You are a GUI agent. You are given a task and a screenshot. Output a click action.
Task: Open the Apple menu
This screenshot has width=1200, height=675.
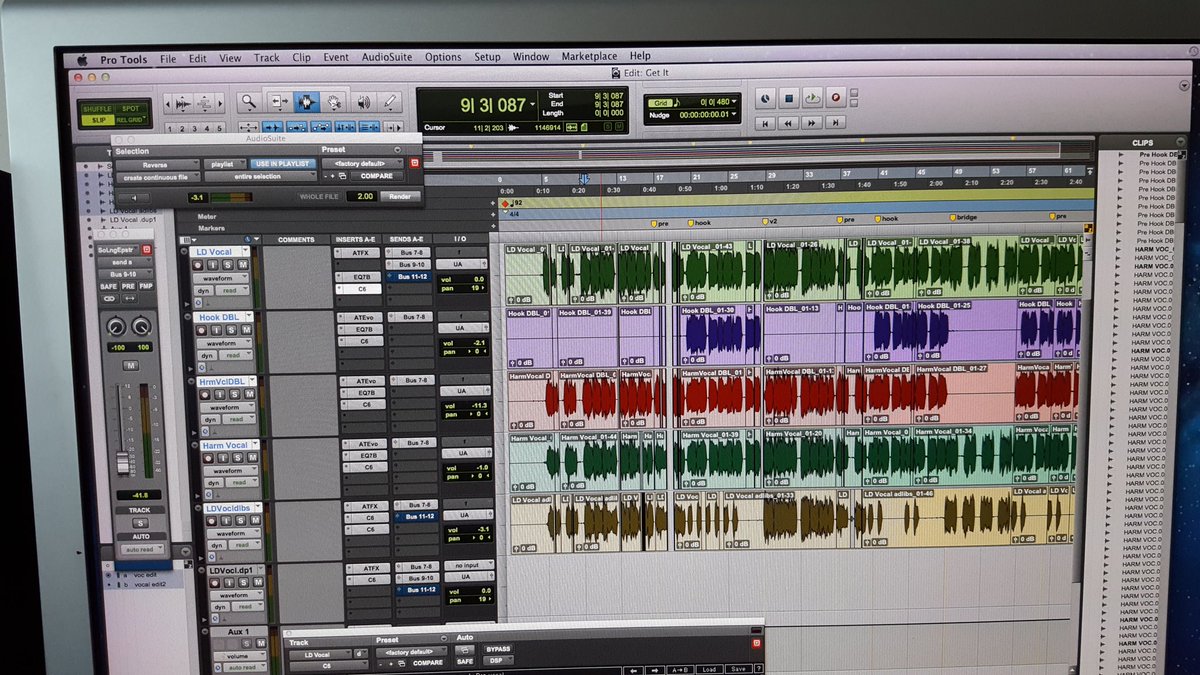[x=84, y=58]
